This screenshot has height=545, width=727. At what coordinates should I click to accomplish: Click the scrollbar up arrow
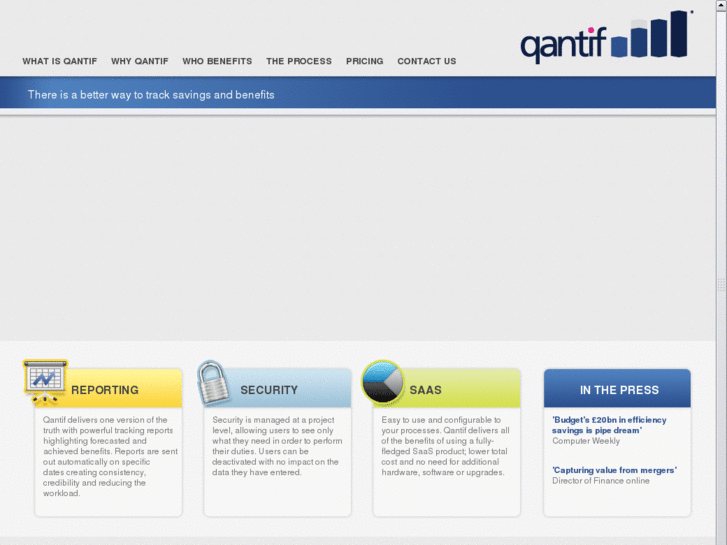[x=721, y=4]
